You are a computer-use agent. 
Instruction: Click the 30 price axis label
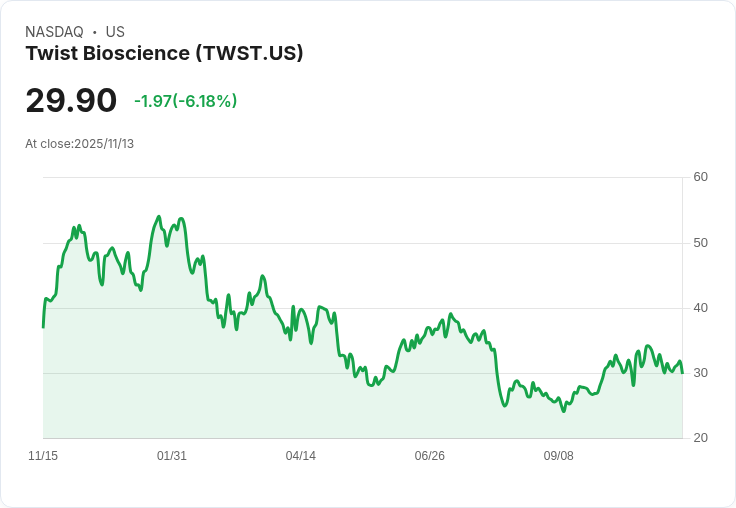tap(700, 373)
